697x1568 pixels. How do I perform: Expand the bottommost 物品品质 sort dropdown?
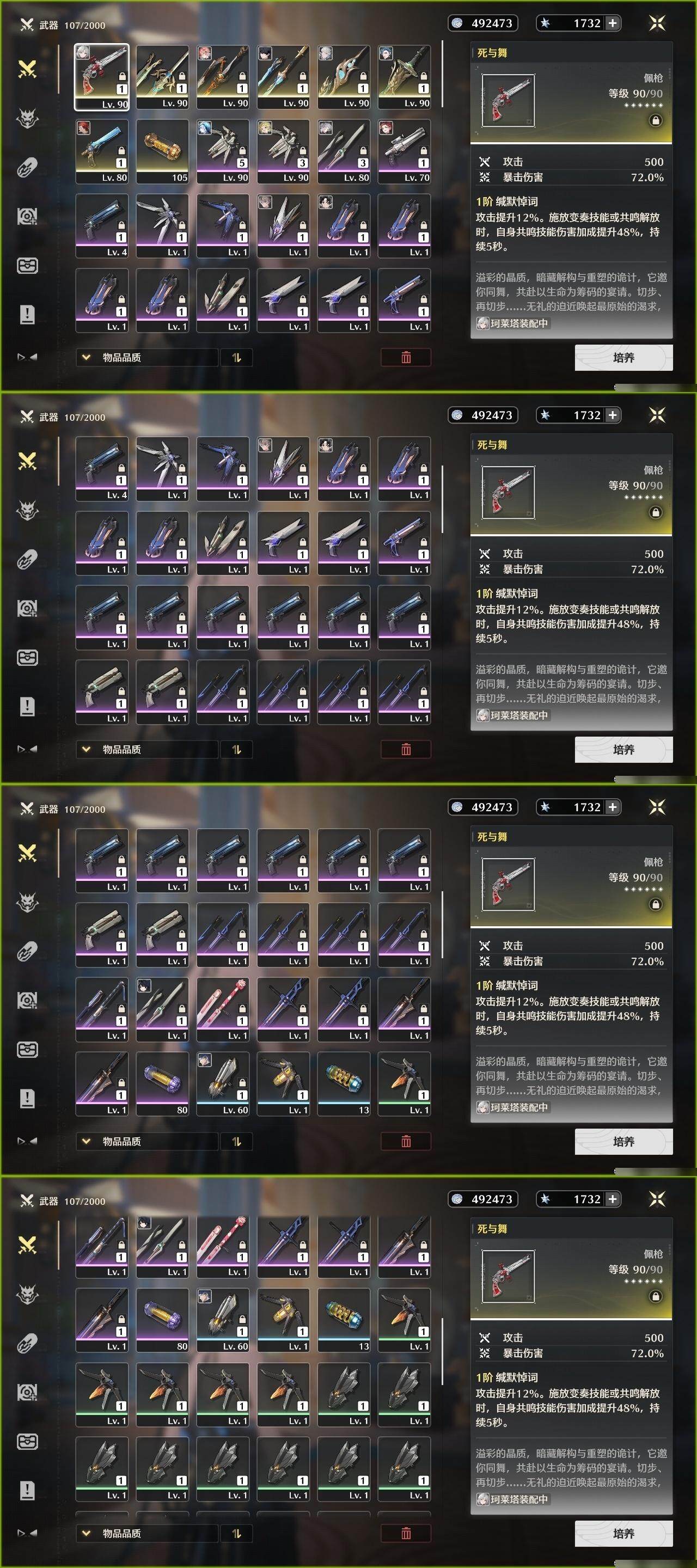click(x=146, y=1533)
